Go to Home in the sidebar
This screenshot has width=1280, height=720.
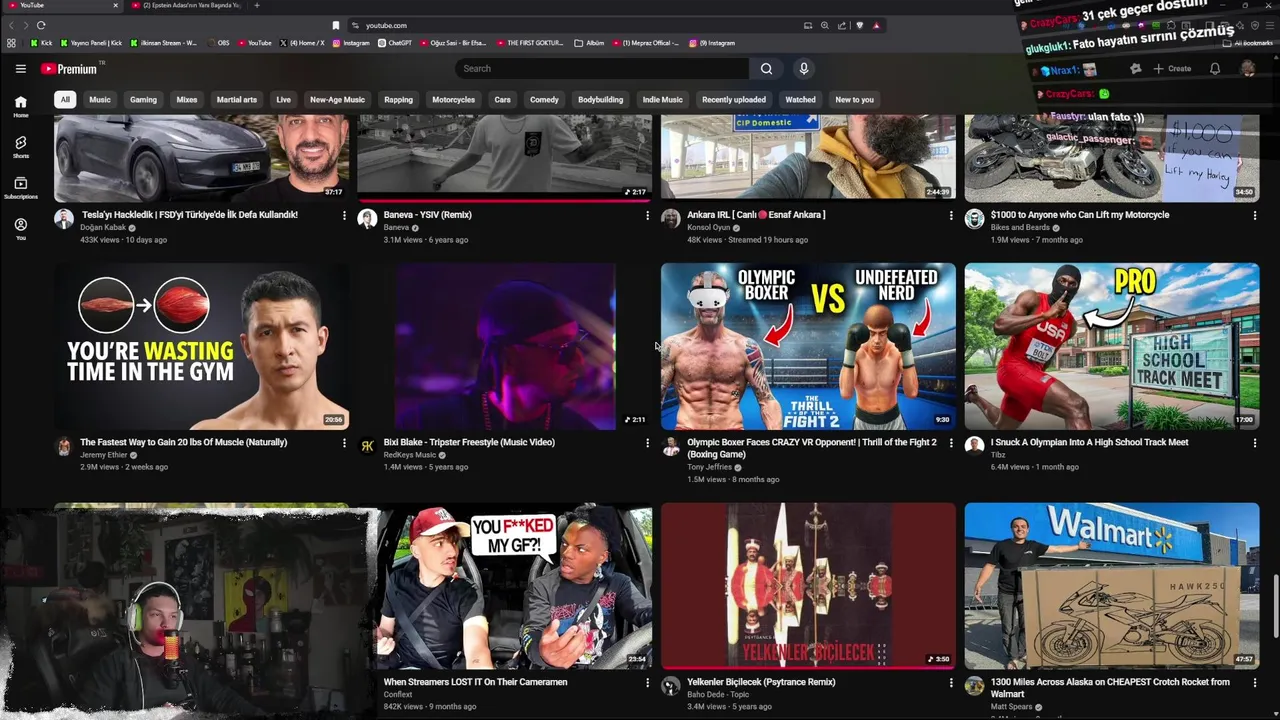coord(20,106)
